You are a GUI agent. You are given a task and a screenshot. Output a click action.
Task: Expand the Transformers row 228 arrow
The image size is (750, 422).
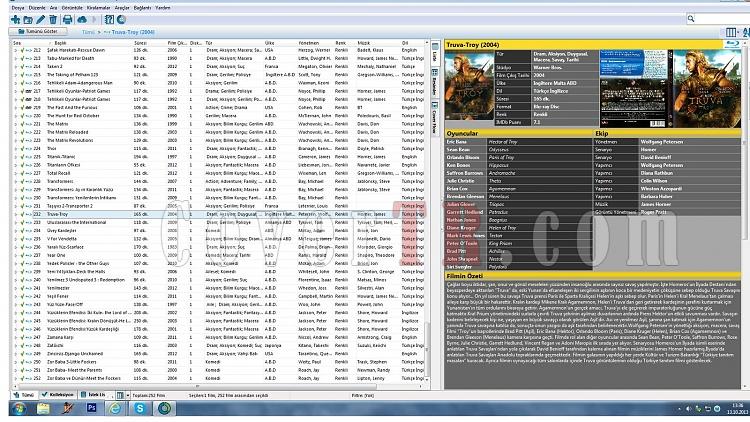pos(16,181)
